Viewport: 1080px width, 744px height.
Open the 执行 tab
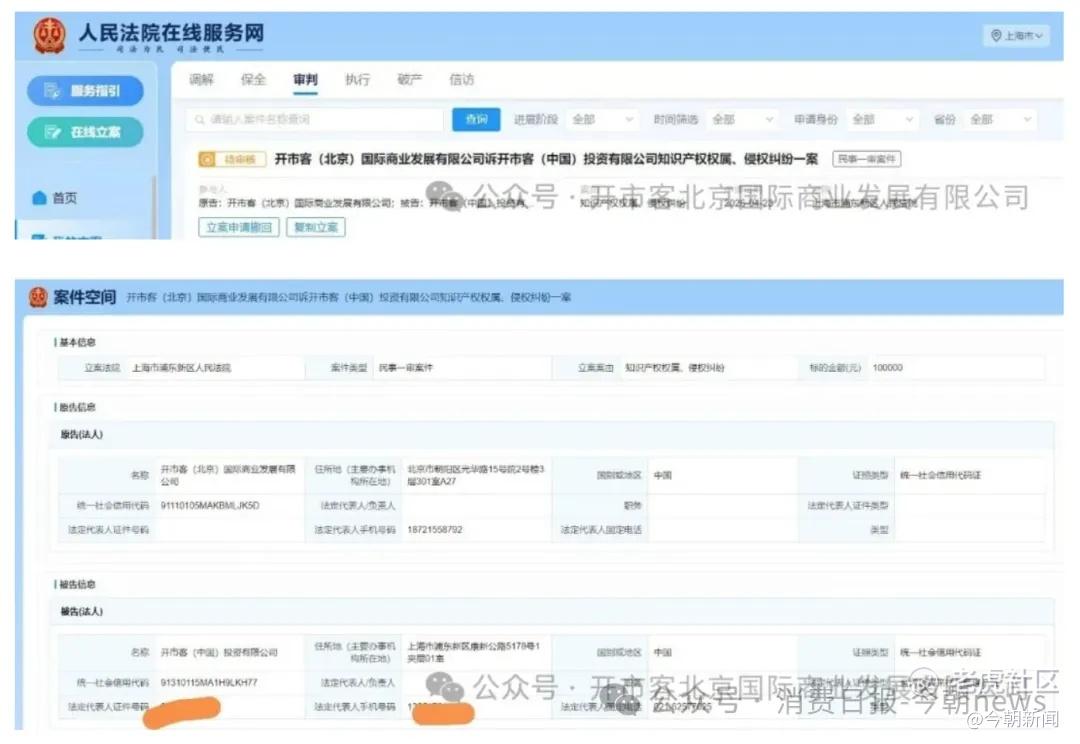coord(357,80)
